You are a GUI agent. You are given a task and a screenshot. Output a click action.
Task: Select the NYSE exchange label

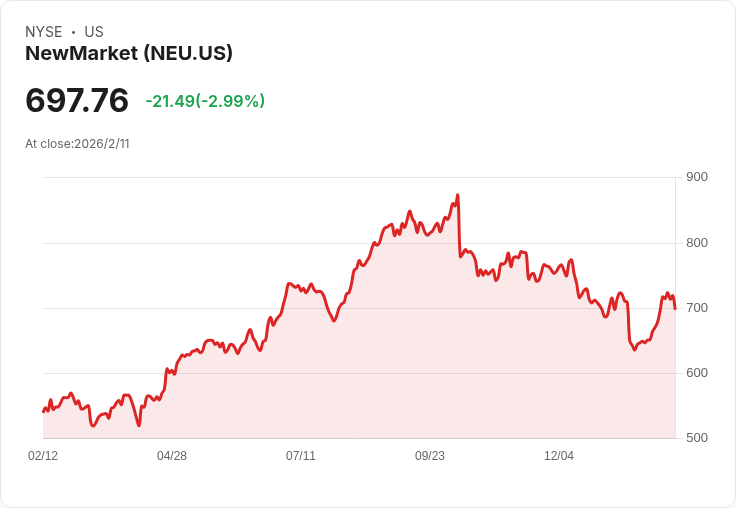(44, 32)
